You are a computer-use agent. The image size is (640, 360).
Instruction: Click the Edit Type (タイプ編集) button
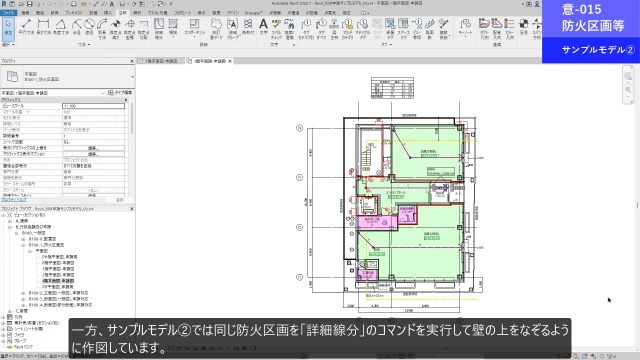[x=120, y=93]
